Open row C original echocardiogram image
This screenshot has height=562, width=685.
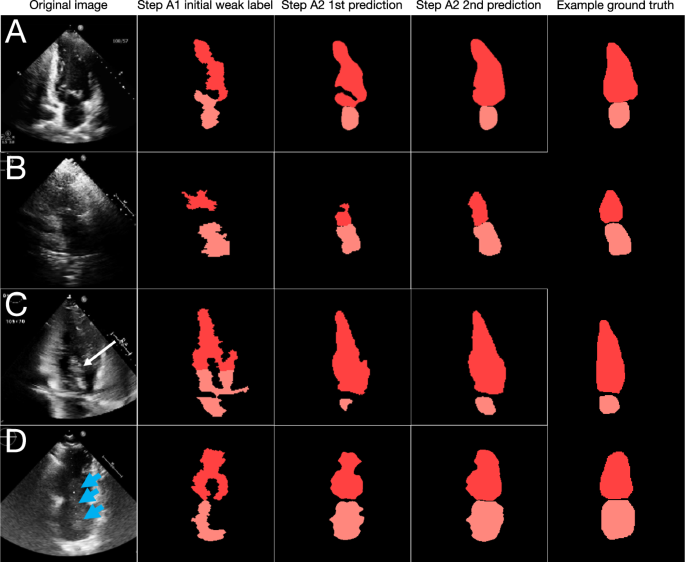(x=69, y=356)
